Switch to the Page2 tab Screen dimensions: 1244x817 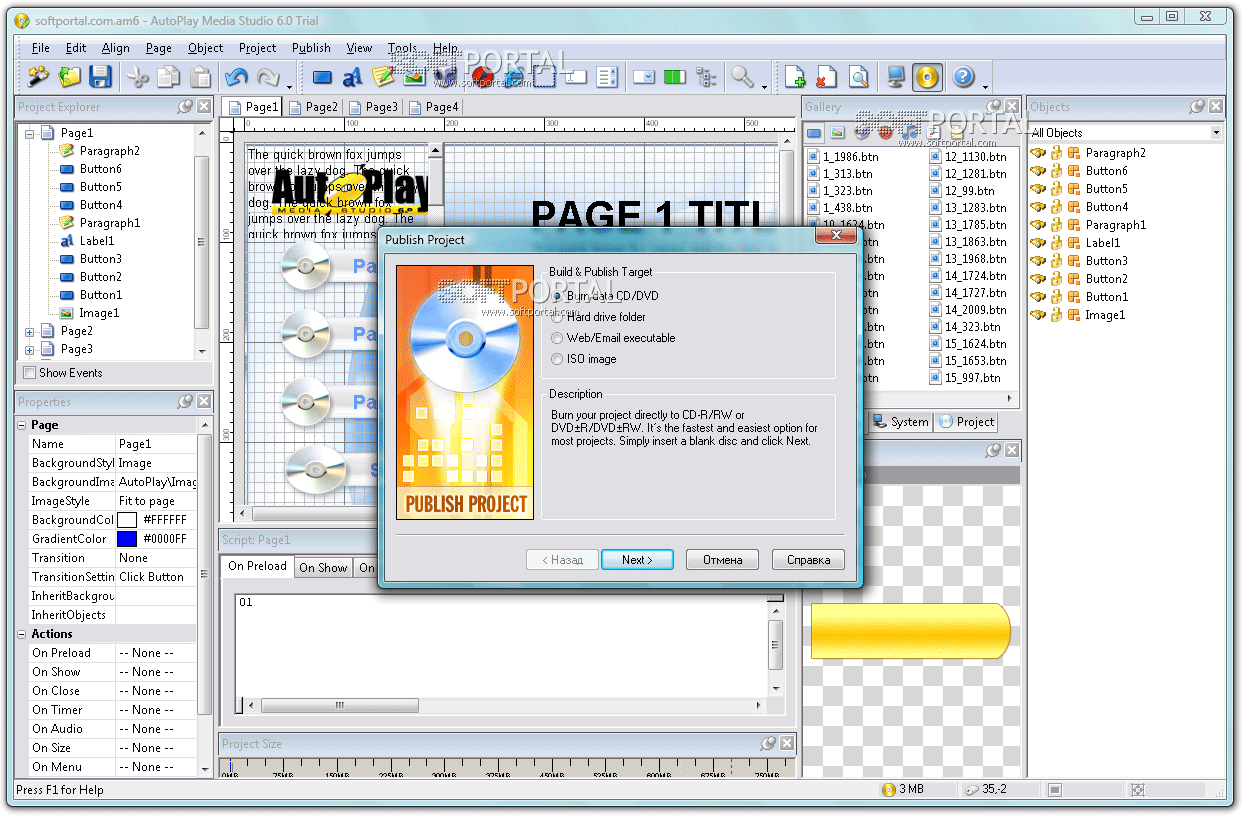[x=314, y=107]
